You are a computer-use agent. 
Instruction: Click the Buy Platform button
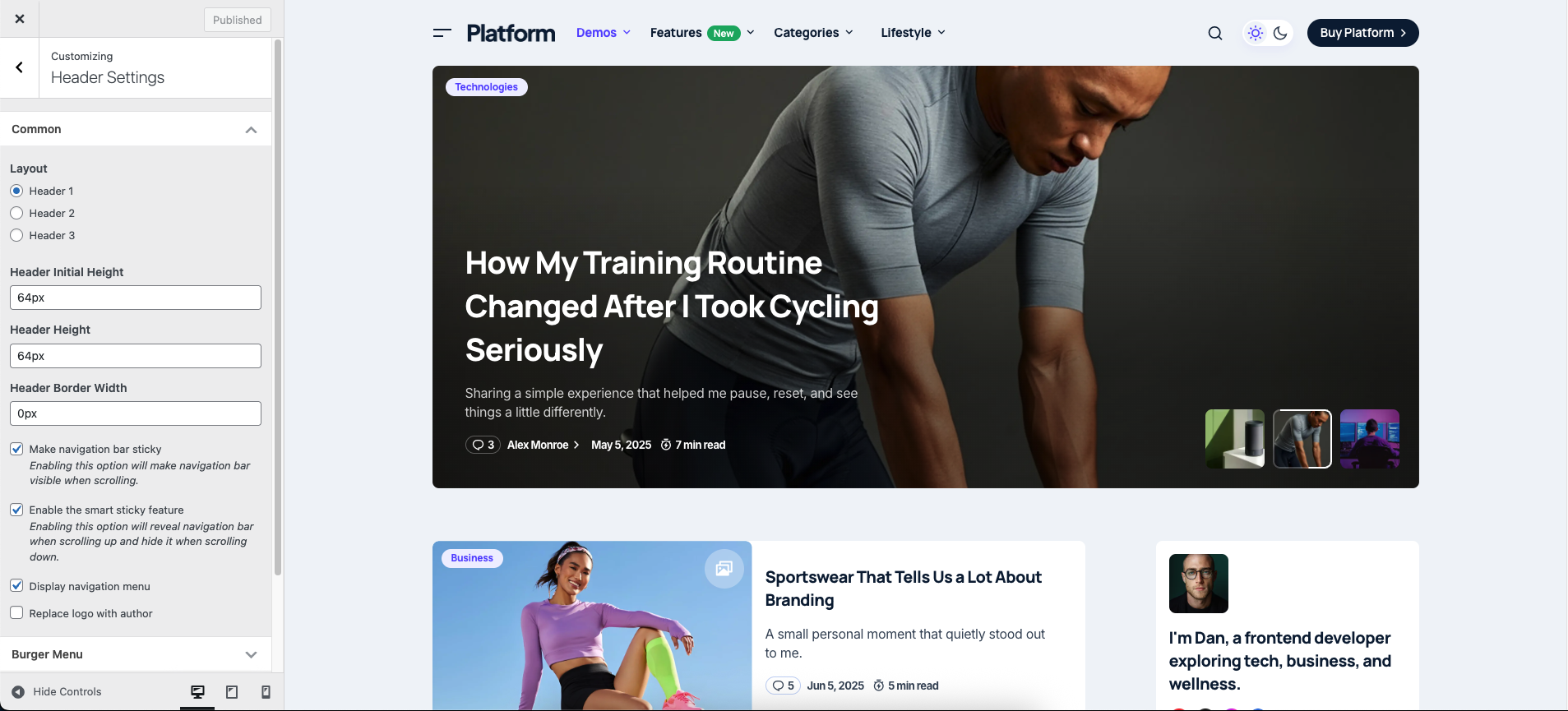pyautogui.click(x=1362, y=33)
